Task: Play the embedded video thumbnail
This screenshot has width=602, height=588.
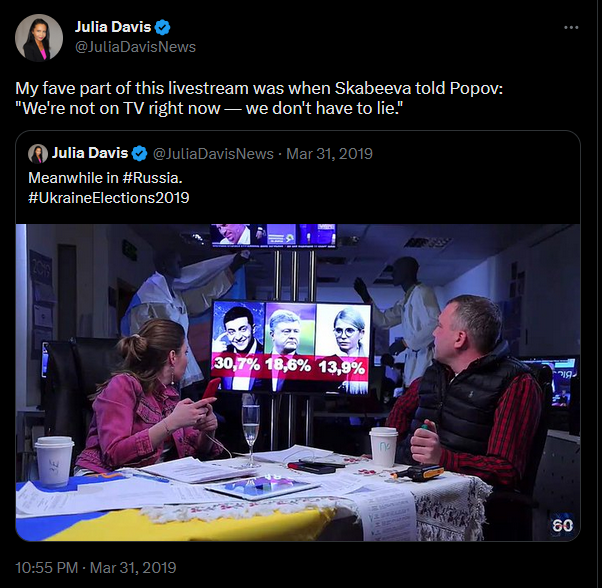Action: click(x=298, y=382)
